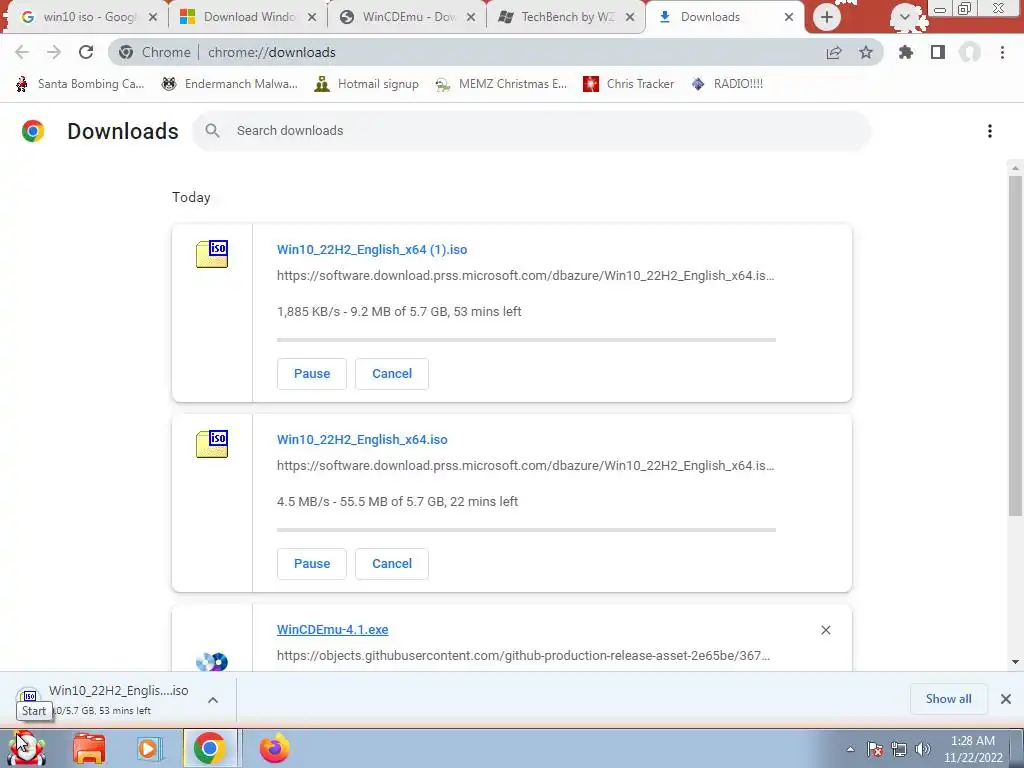The width and height of the screenshot is (1024, 768).
Task: Switch to the TechBench by WZT tab
Action: coord(566,17)
